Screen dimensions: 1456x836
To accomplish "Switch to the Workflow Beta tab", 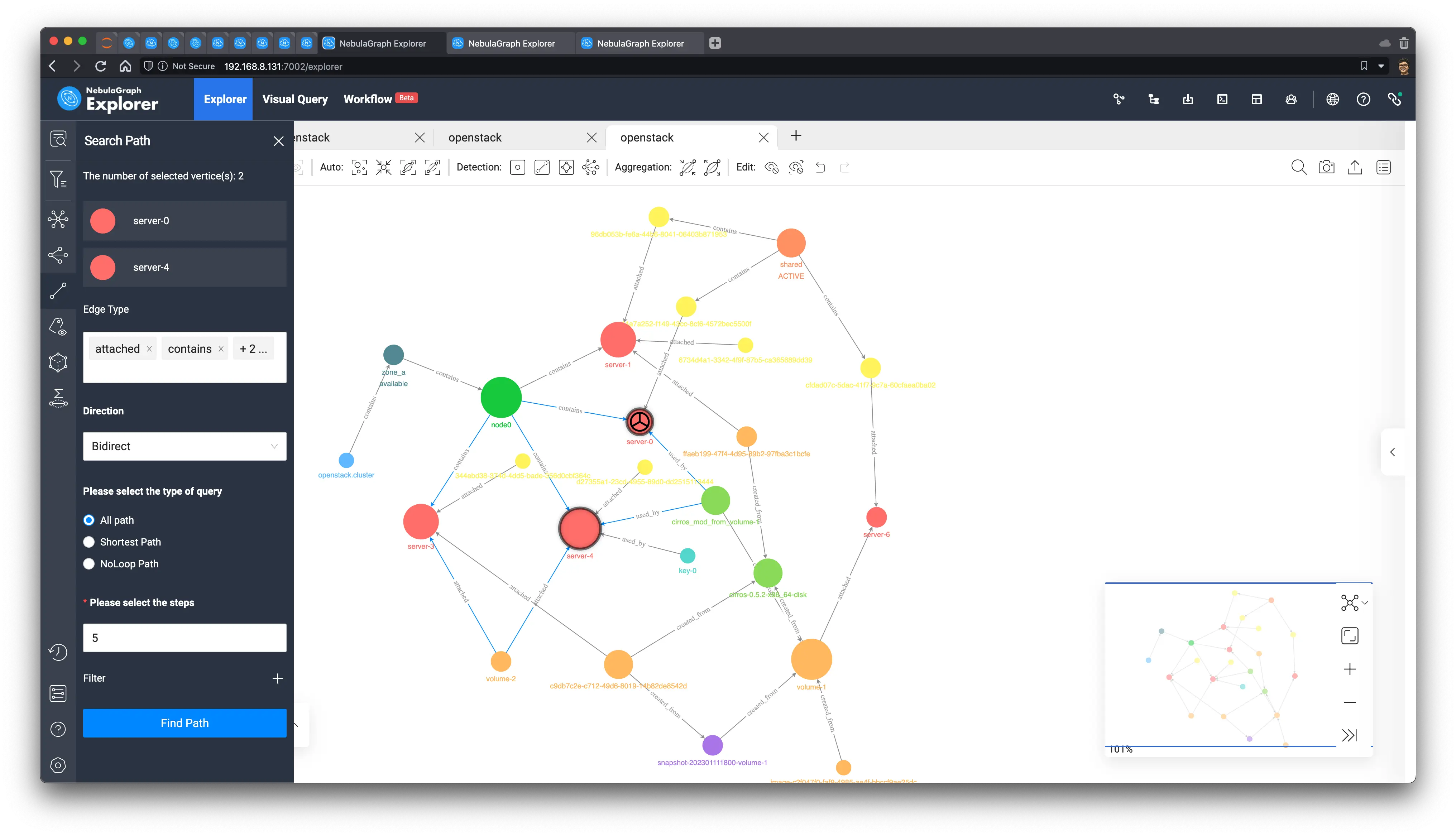I will tap(380, 99).
